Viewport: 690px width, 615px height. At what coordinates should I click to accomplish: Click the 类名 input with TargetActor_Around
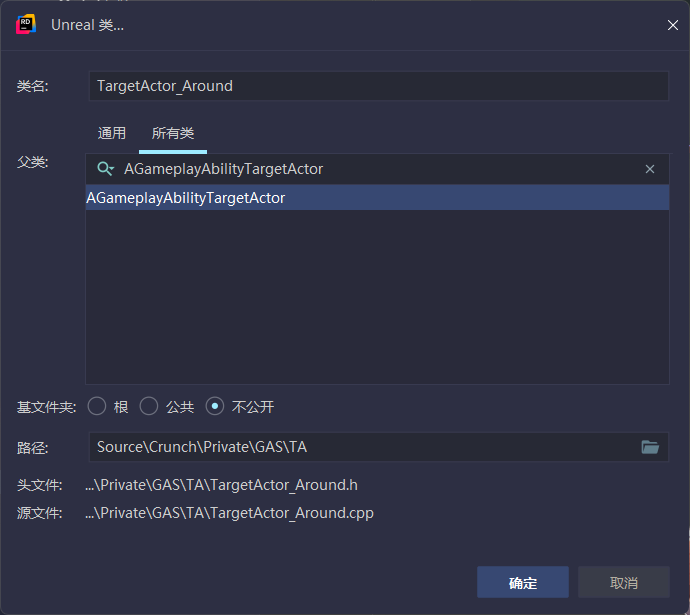(x=379, y=86)
